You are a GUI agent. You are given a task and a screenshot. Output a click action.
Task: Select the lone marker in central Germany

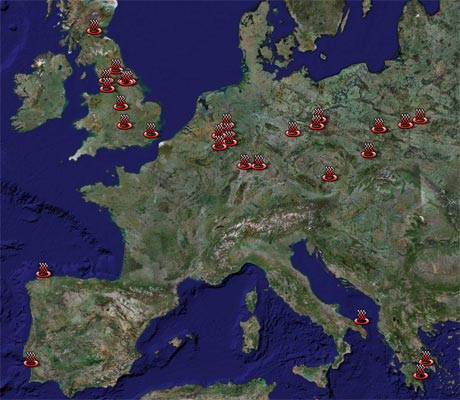coord(293,129)
